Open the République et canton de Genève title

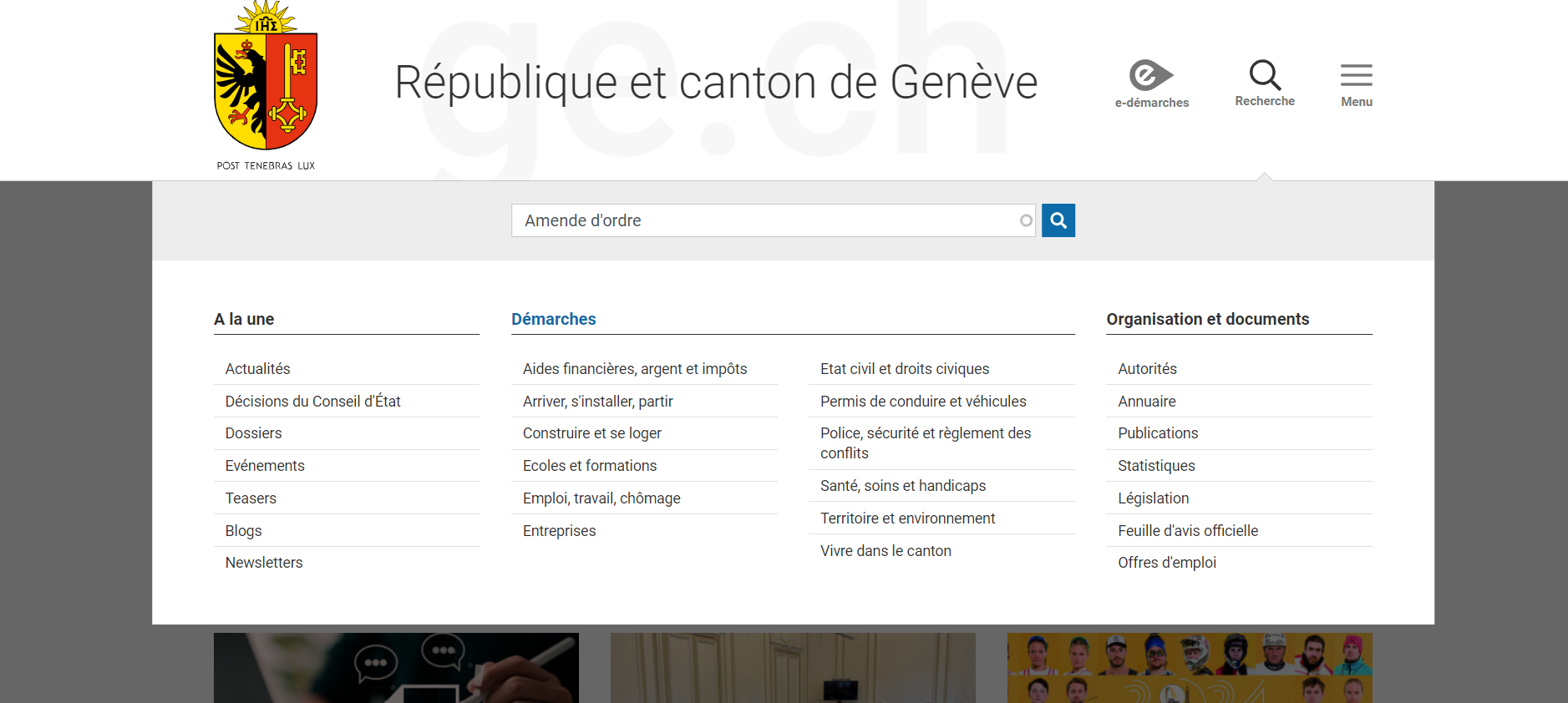coord(715,83)
